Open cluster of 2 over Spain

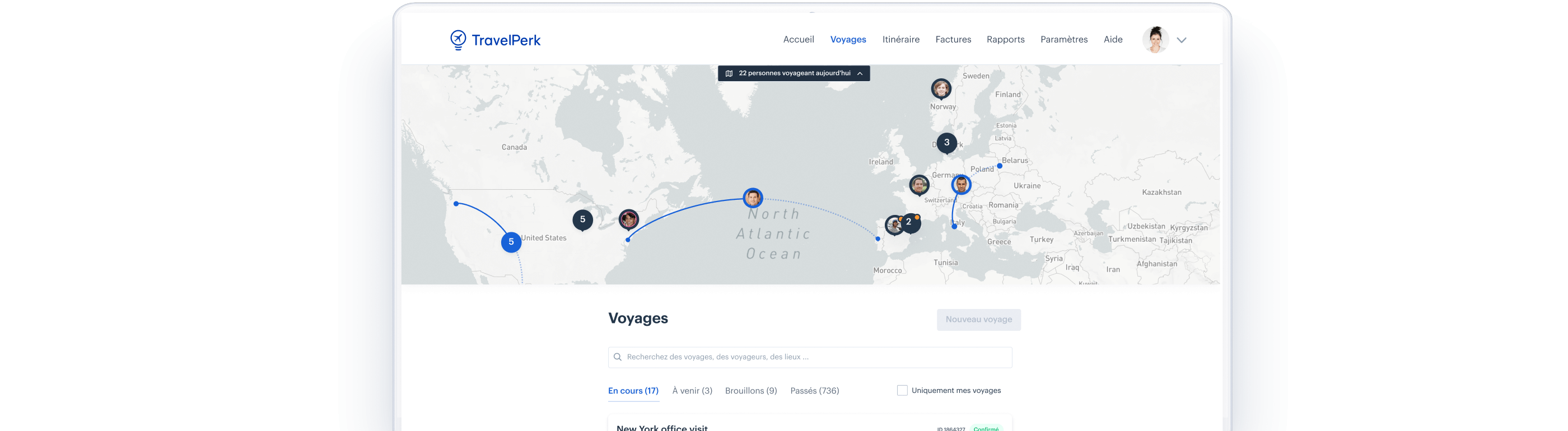(x=909, y=223)
